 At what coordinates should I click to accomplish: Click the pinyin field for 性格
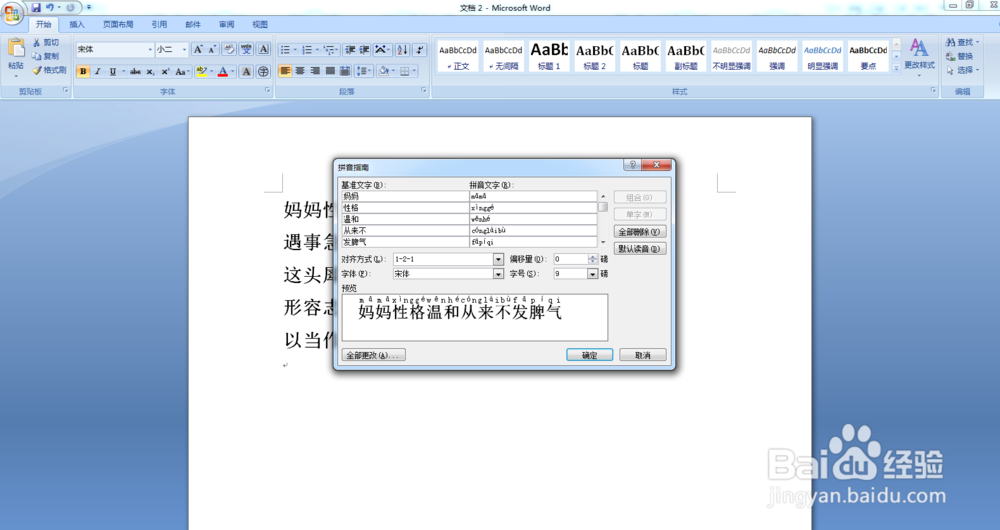pos(533,208)
